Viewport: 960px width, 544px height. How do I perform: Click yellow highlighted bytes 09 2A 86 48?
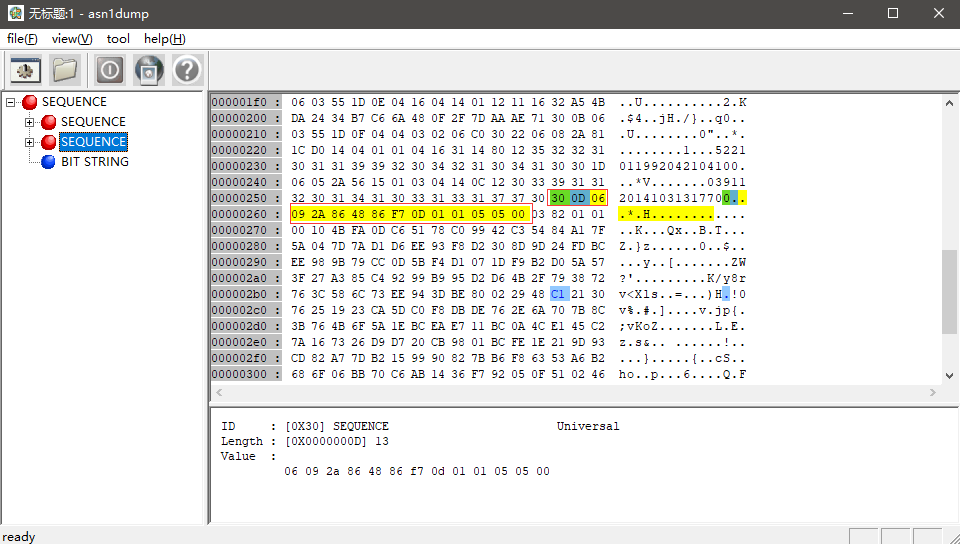329,214
